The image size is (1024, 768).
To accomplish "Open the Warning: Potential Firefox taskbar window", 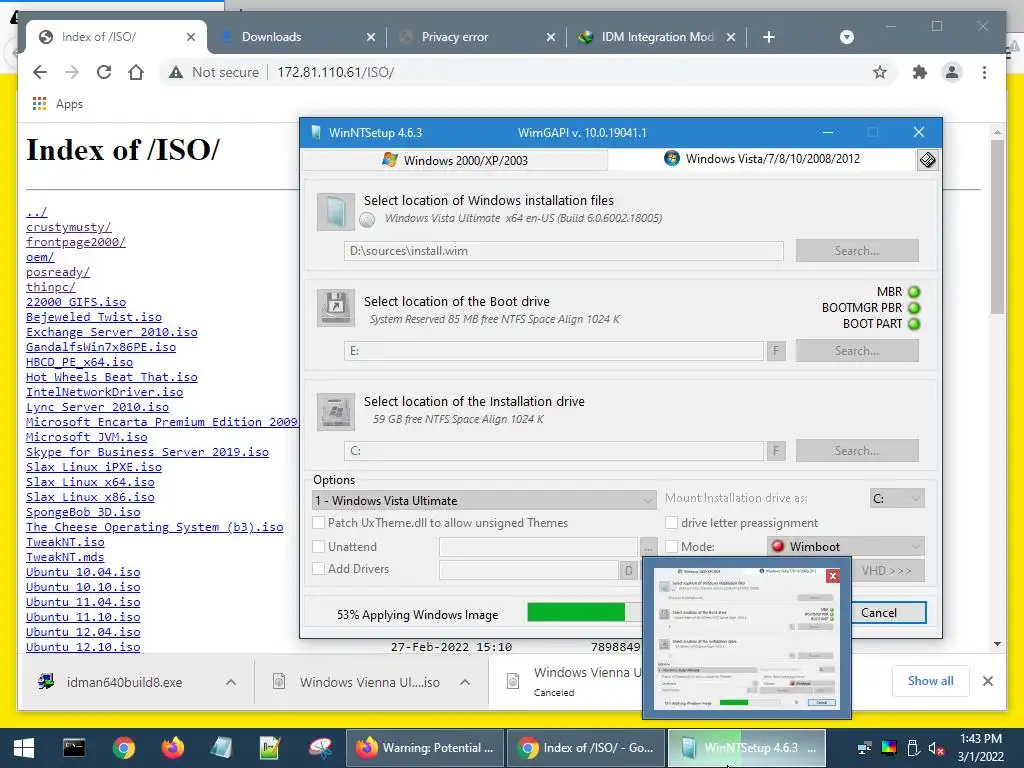I will (x=425, y=748).
